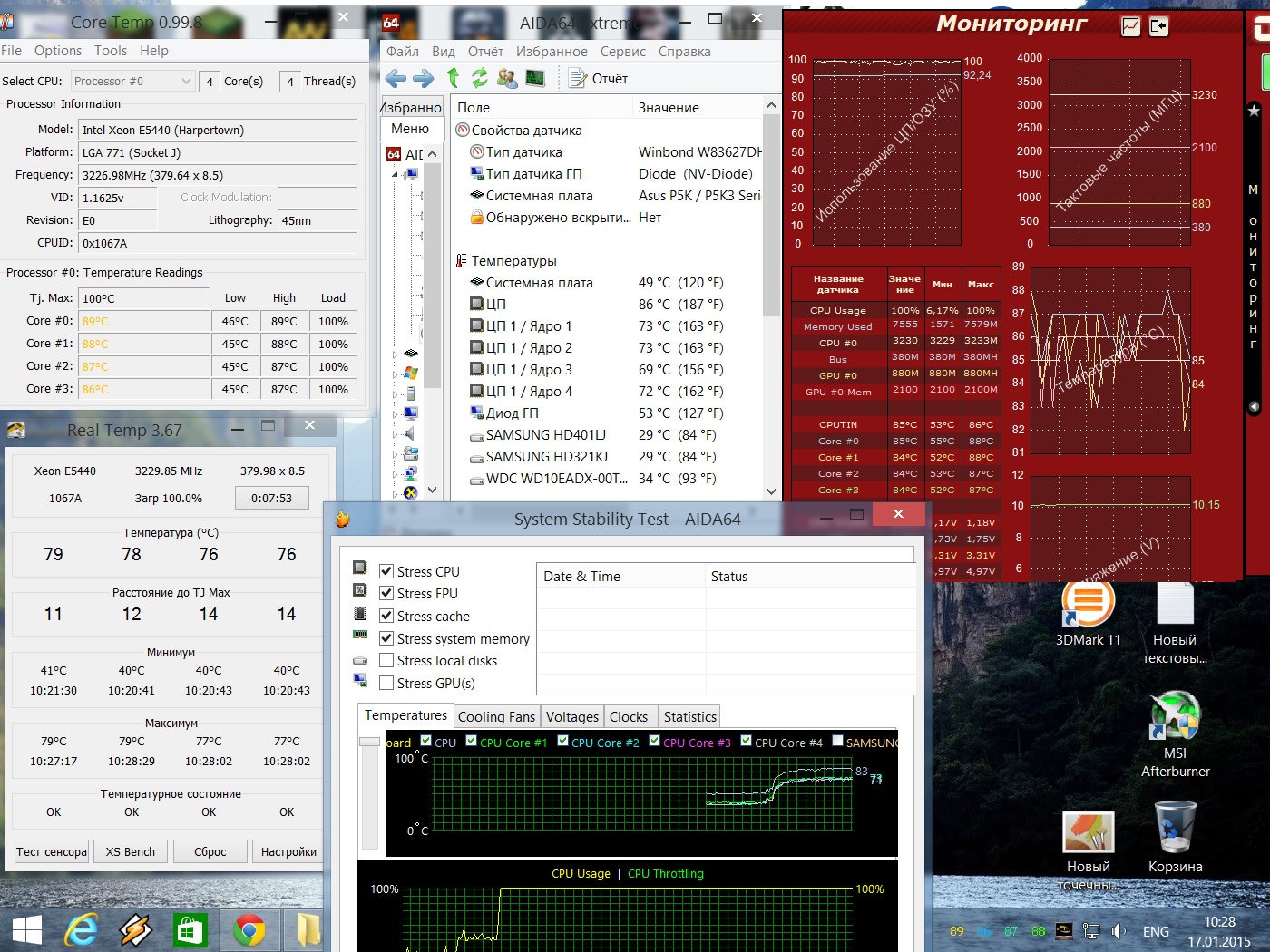Image resolution: width=1270 pixels, height=952 pixels.
Task: Toggle Stress FPU checkbox
Action: 386,593
